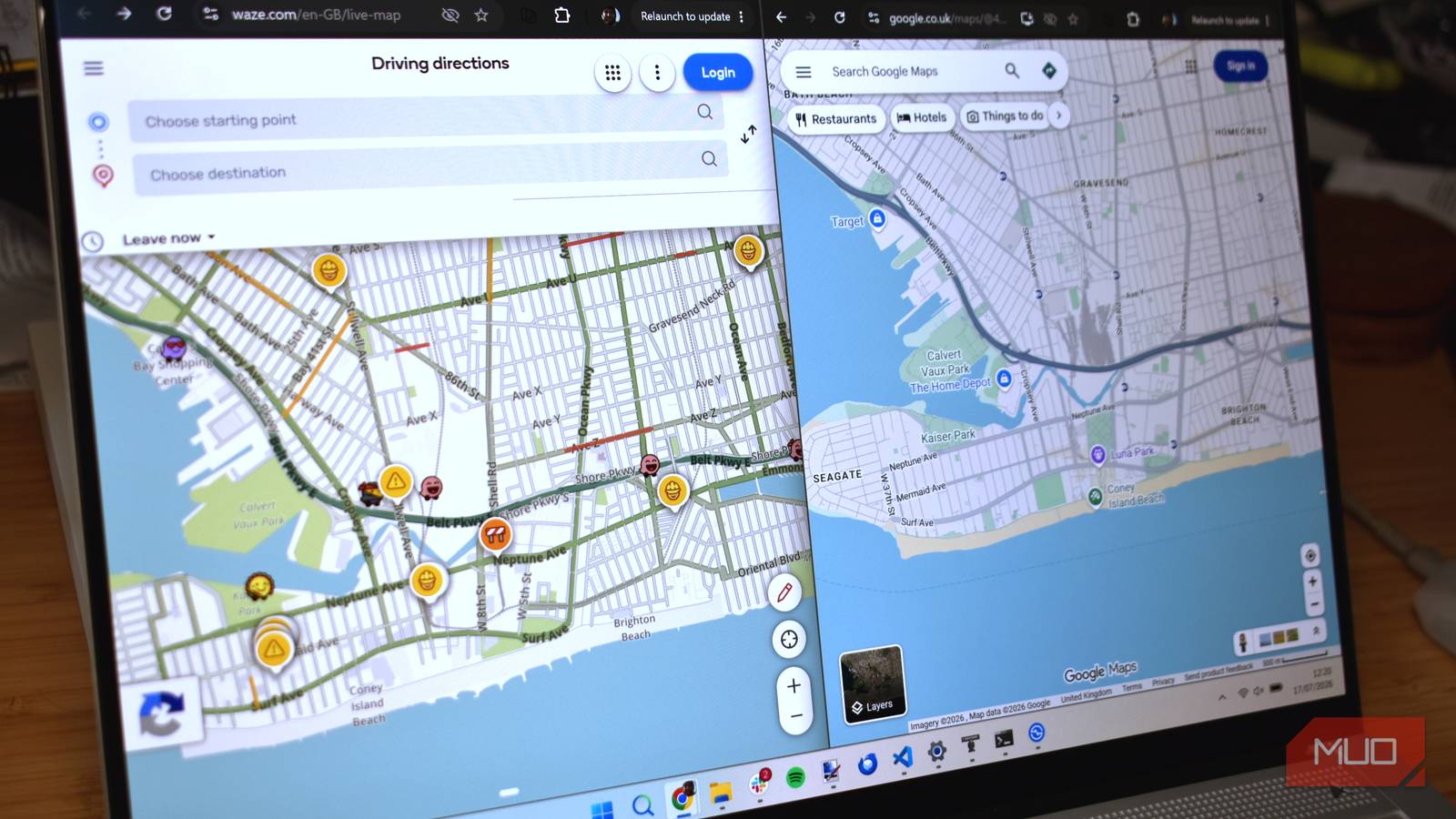The height and width of the screenshot is (819, 1456).
Task: Open the Google apps grid in Maps
Action: point(1190,66)
